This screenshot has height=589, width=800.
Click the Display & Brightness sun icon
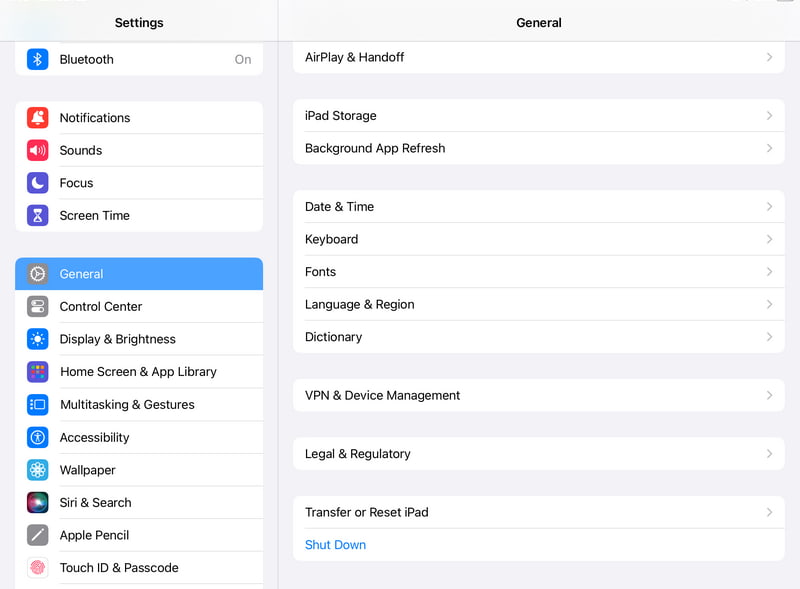point(37,339)
